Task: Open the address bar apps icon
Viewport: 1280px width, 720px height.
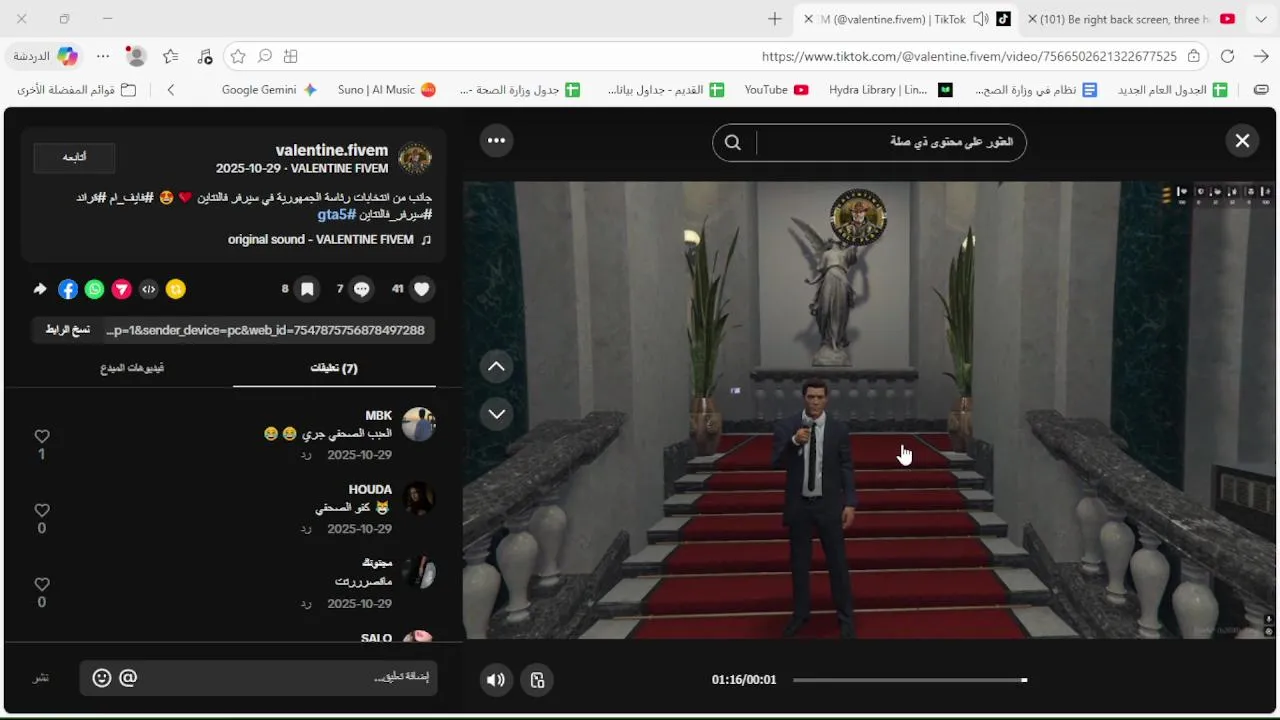Action: (291, 56)
